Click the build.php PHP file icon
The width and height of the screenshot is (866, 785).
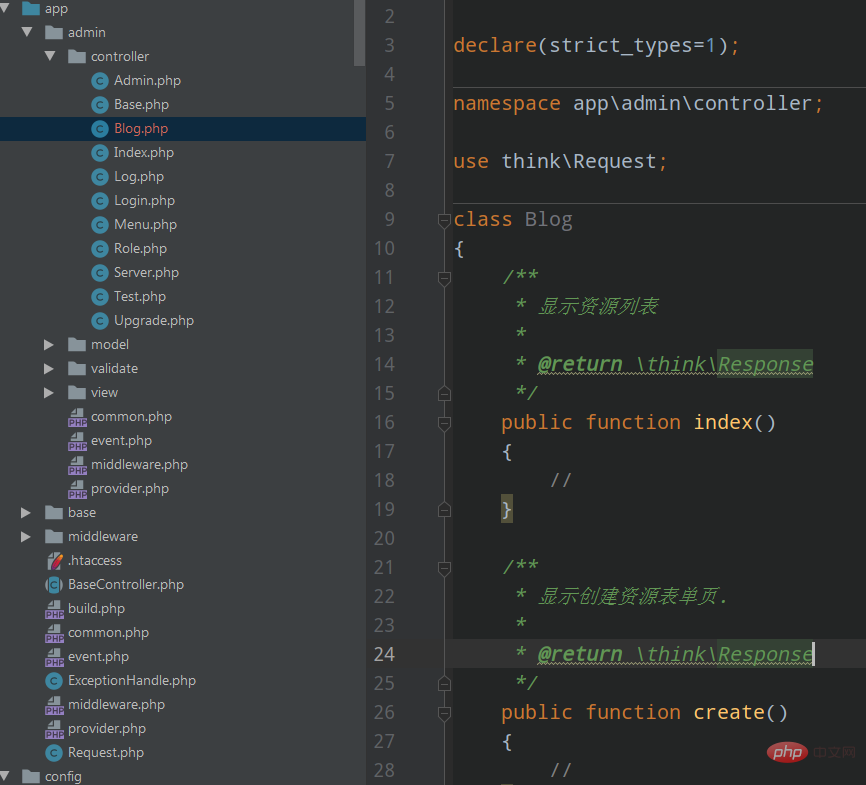tap(54, 609)
